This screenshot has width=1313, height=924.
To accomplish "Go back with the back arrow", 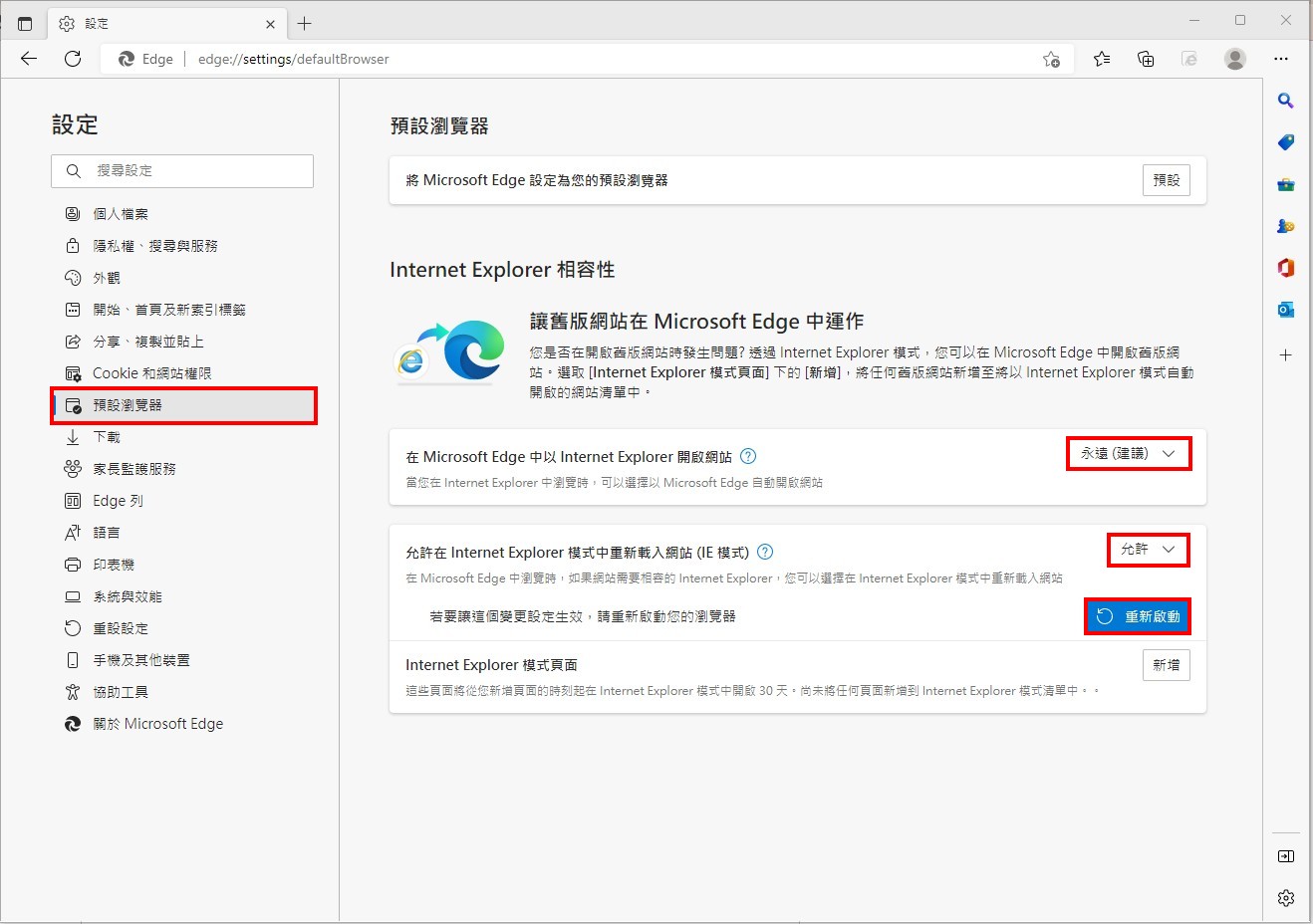I will point(29,59).
